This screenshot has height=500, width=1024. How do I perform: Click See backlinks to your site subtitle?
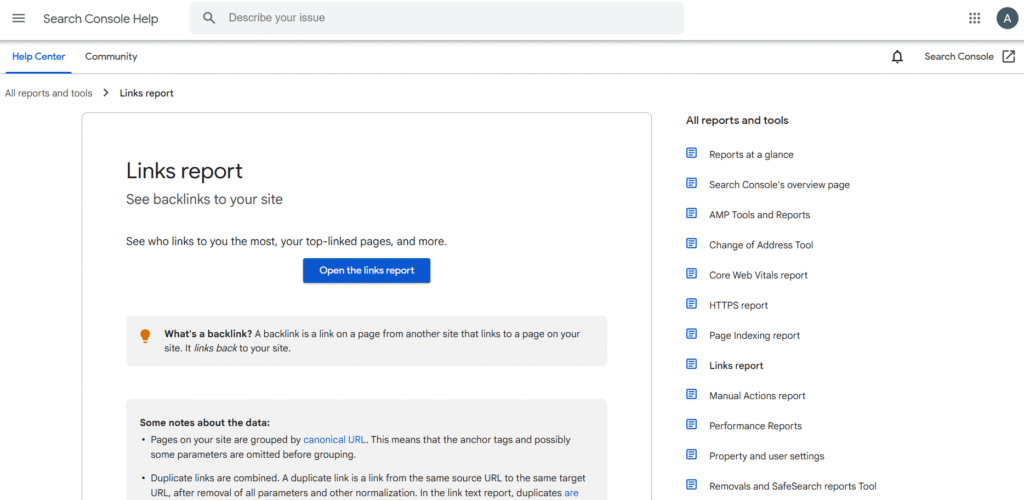[x=204, y=200]
